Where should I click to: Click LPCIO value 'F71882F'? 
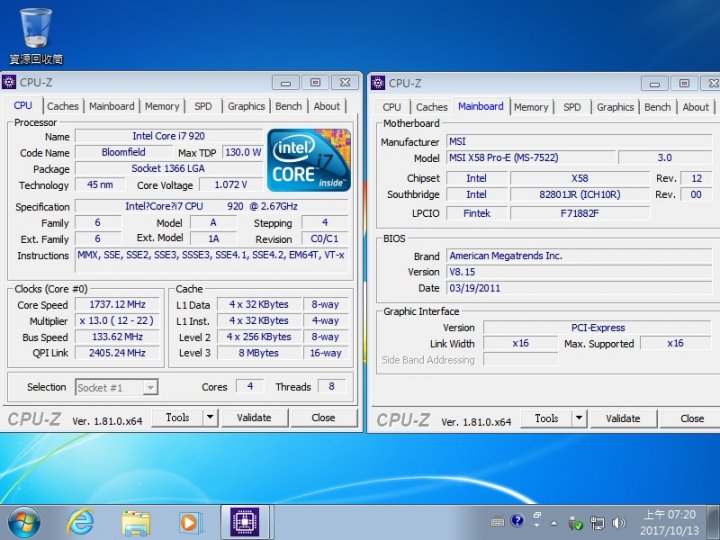coord(580,213)
